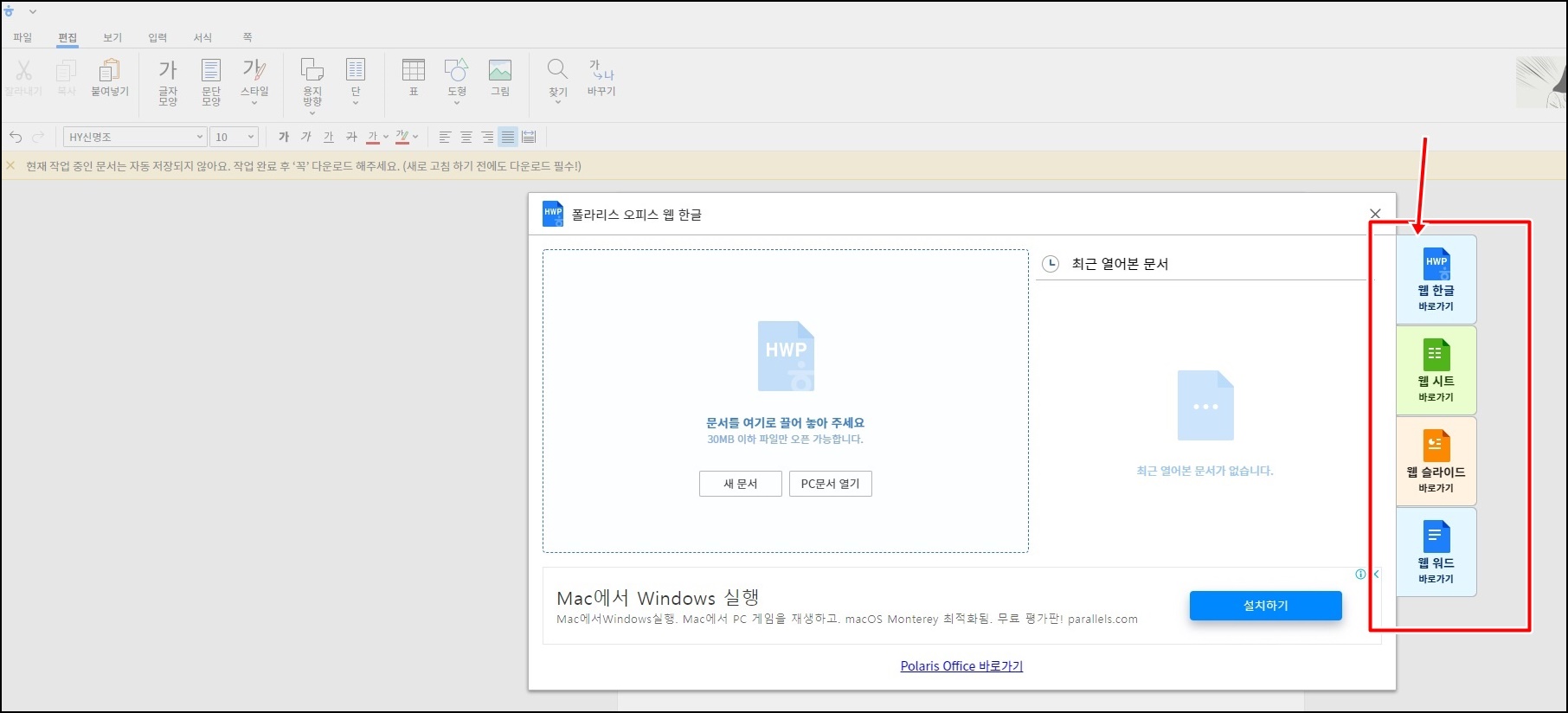The image size is (1568, 713).
Task: Click the ad info icon
Action: 1360,575
